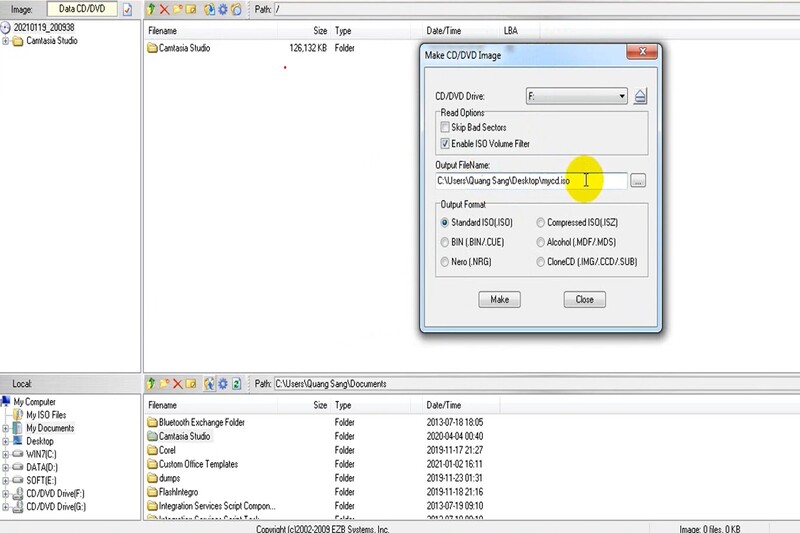Expand the WIN7(C:) drive tree node
The image size is (800, 533).
[6, 454]
